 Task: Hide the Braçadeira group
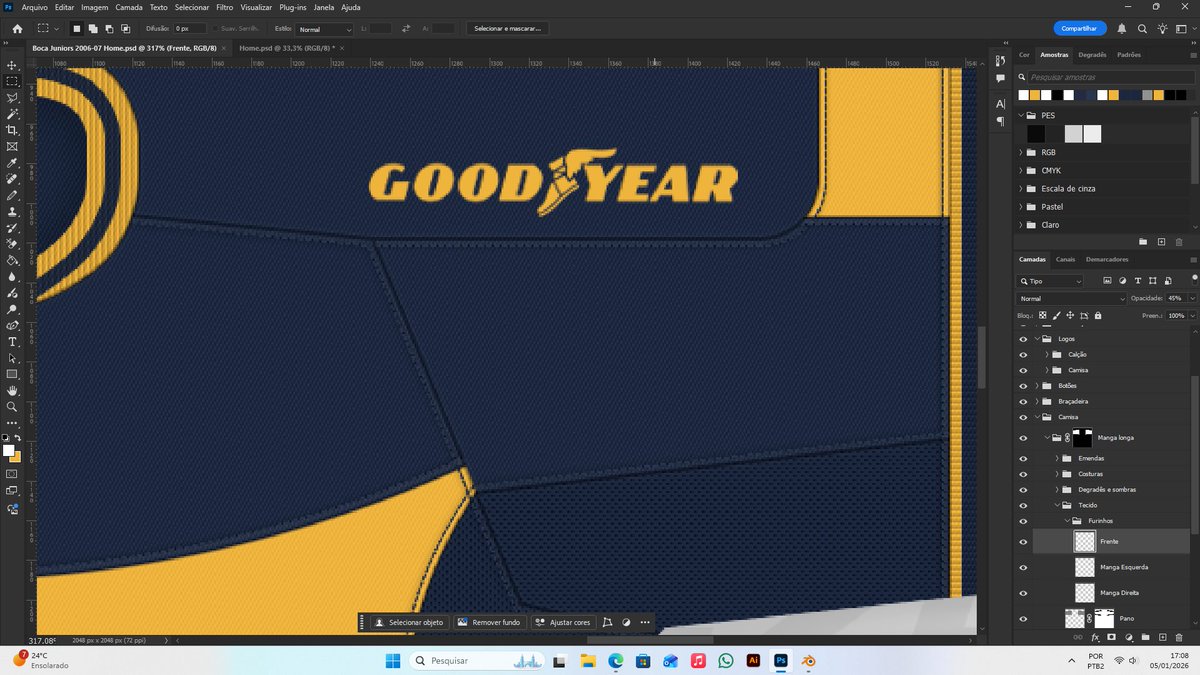[1022, 401]
